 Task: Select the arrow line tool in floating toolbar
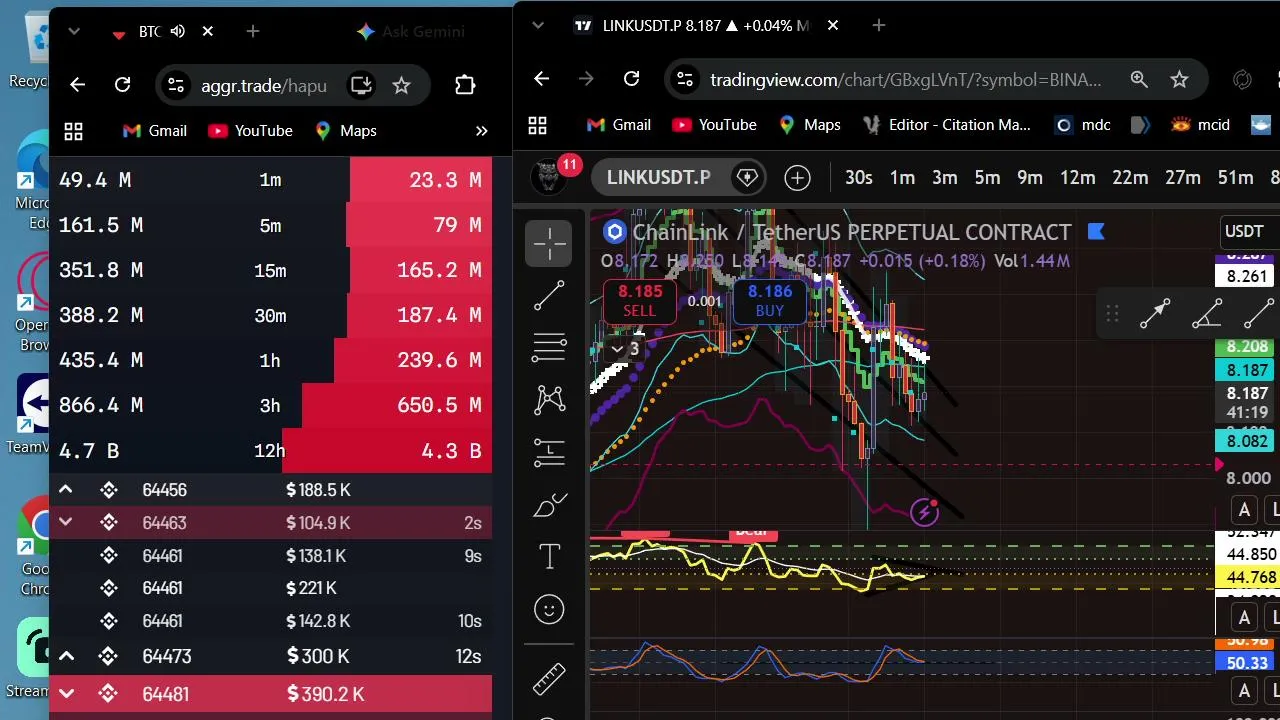(x=1155, y=314)
